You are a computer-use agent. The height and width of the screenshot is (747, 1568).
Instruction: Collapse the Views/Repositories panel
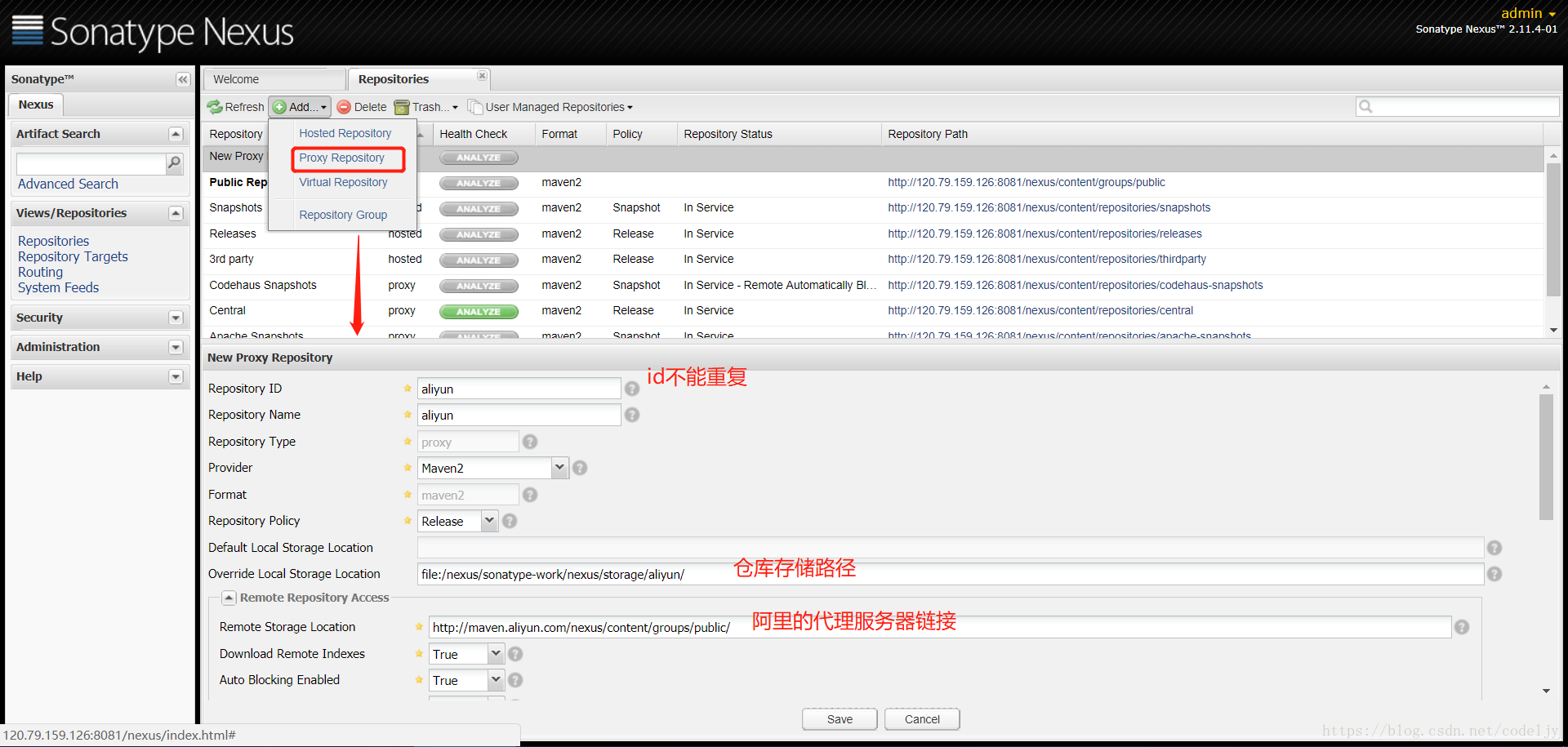(x=176, y=213)
